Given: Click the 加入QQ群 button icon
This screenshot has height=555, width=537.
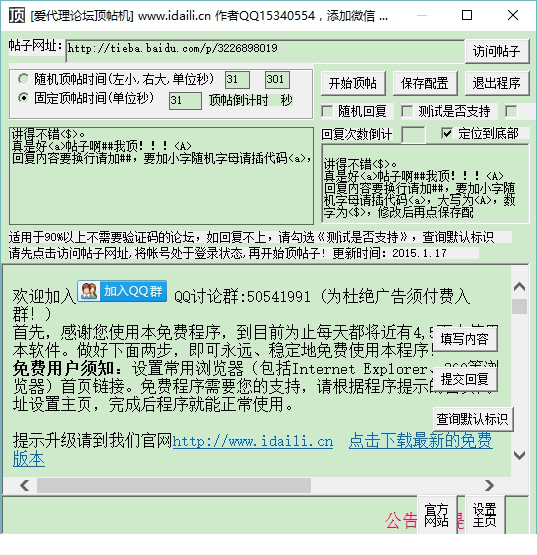Looking at the screenshot, I should point(122,291).
